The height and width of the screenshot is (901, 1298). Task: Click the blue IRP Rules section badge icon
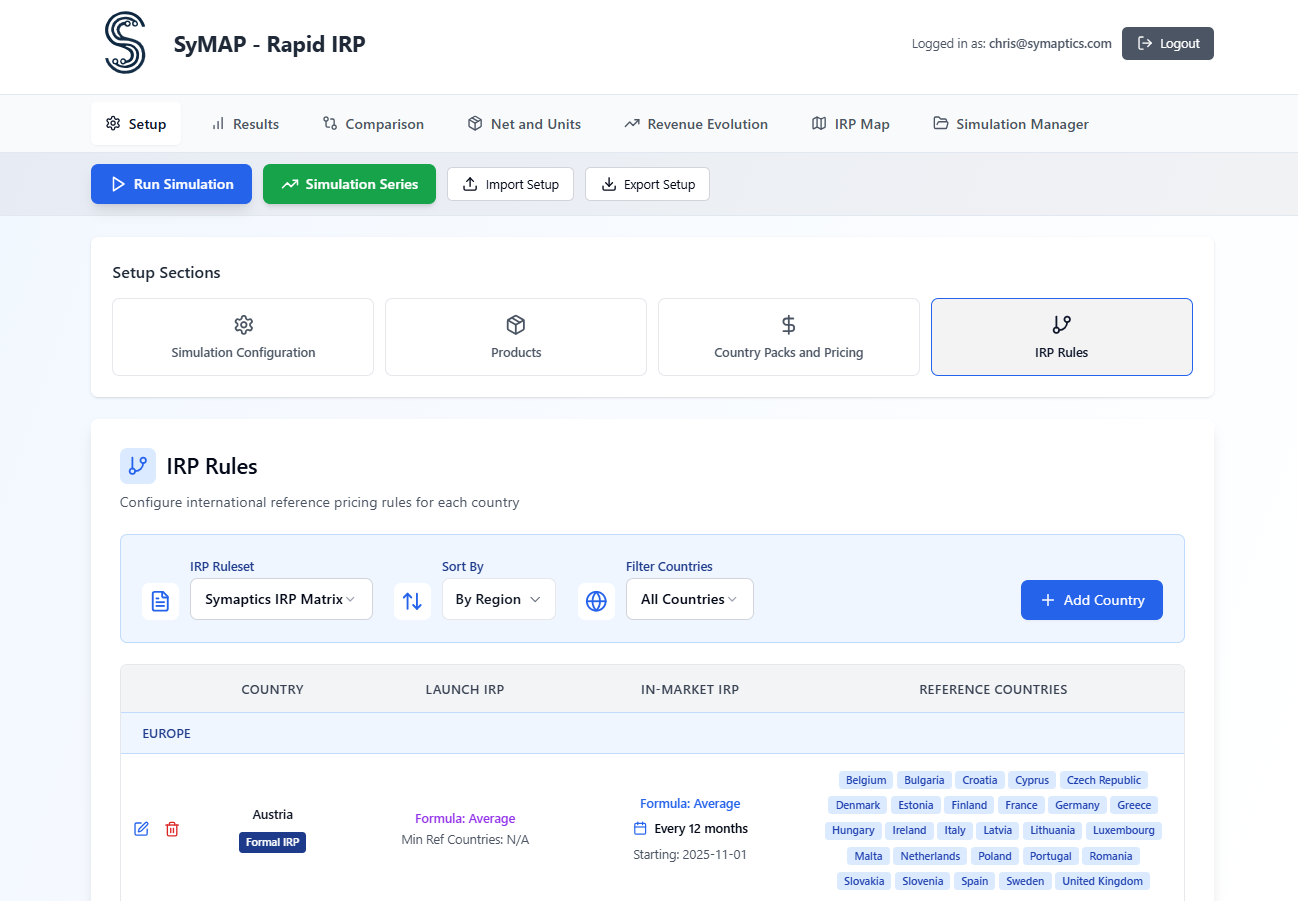pyautogui.click(x=138, y=466)
